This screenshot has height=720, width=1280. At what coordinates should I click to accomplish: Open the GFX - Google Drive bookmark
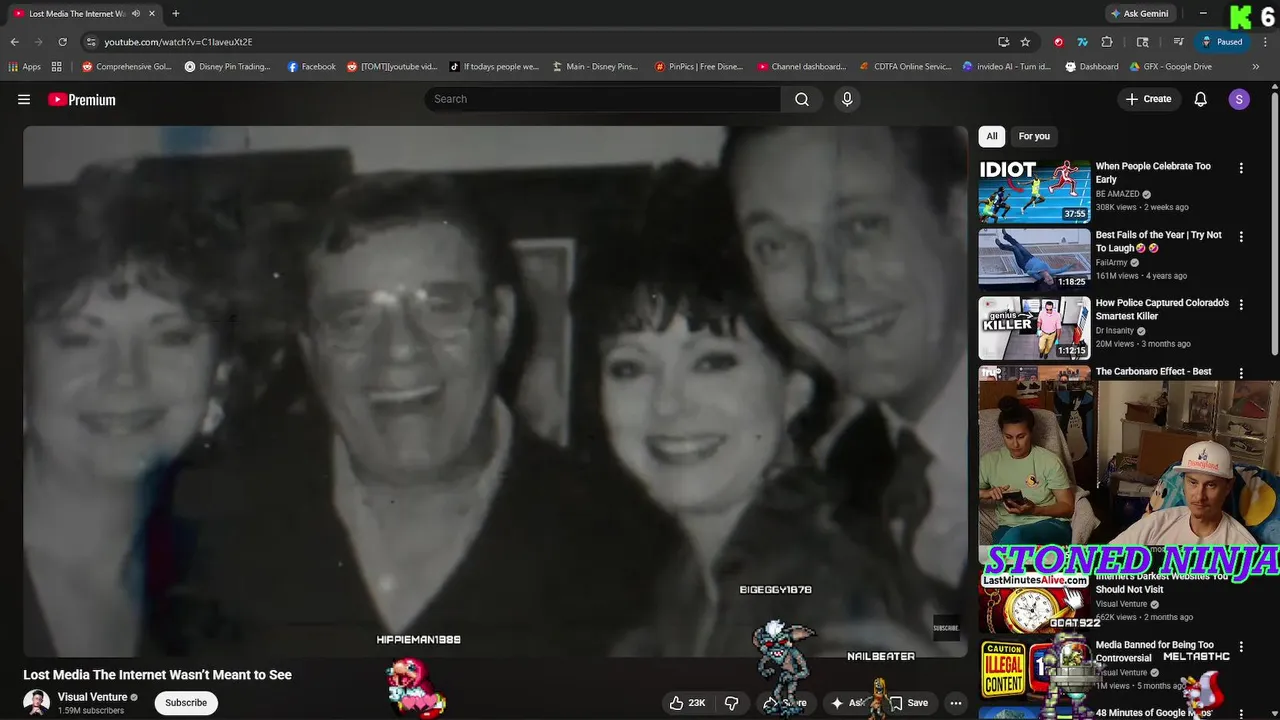(x=1170, y=67)
